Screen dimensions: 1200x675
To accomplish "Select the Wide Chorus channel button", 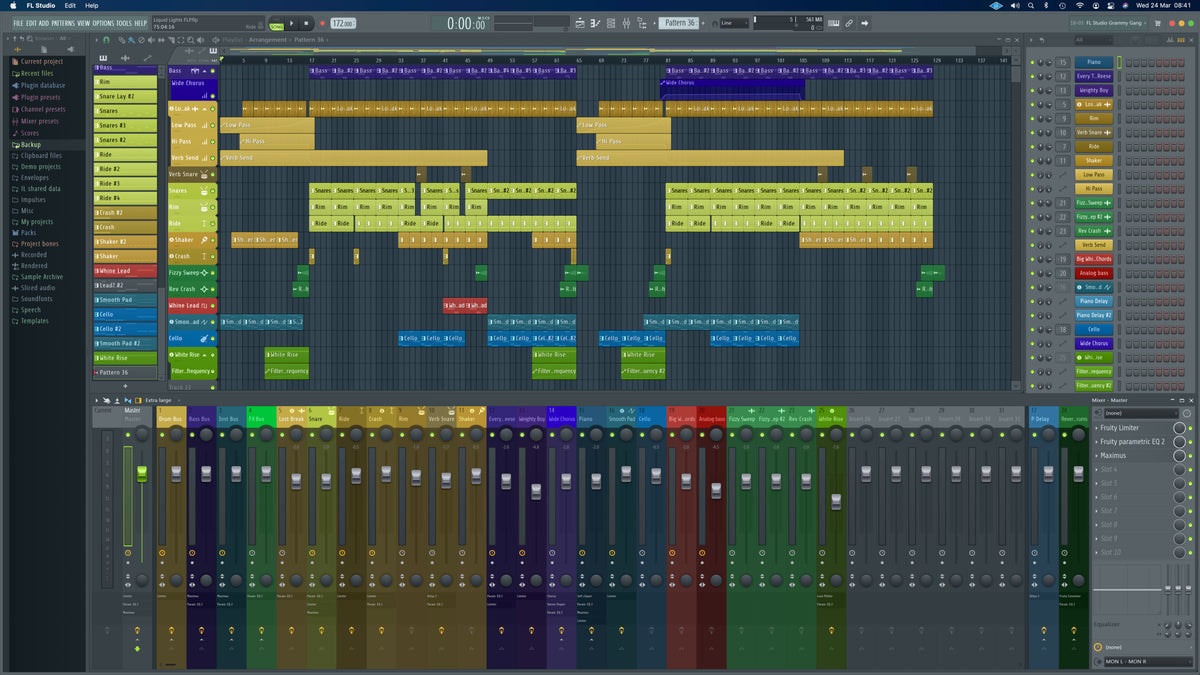I will [1093, 343].
